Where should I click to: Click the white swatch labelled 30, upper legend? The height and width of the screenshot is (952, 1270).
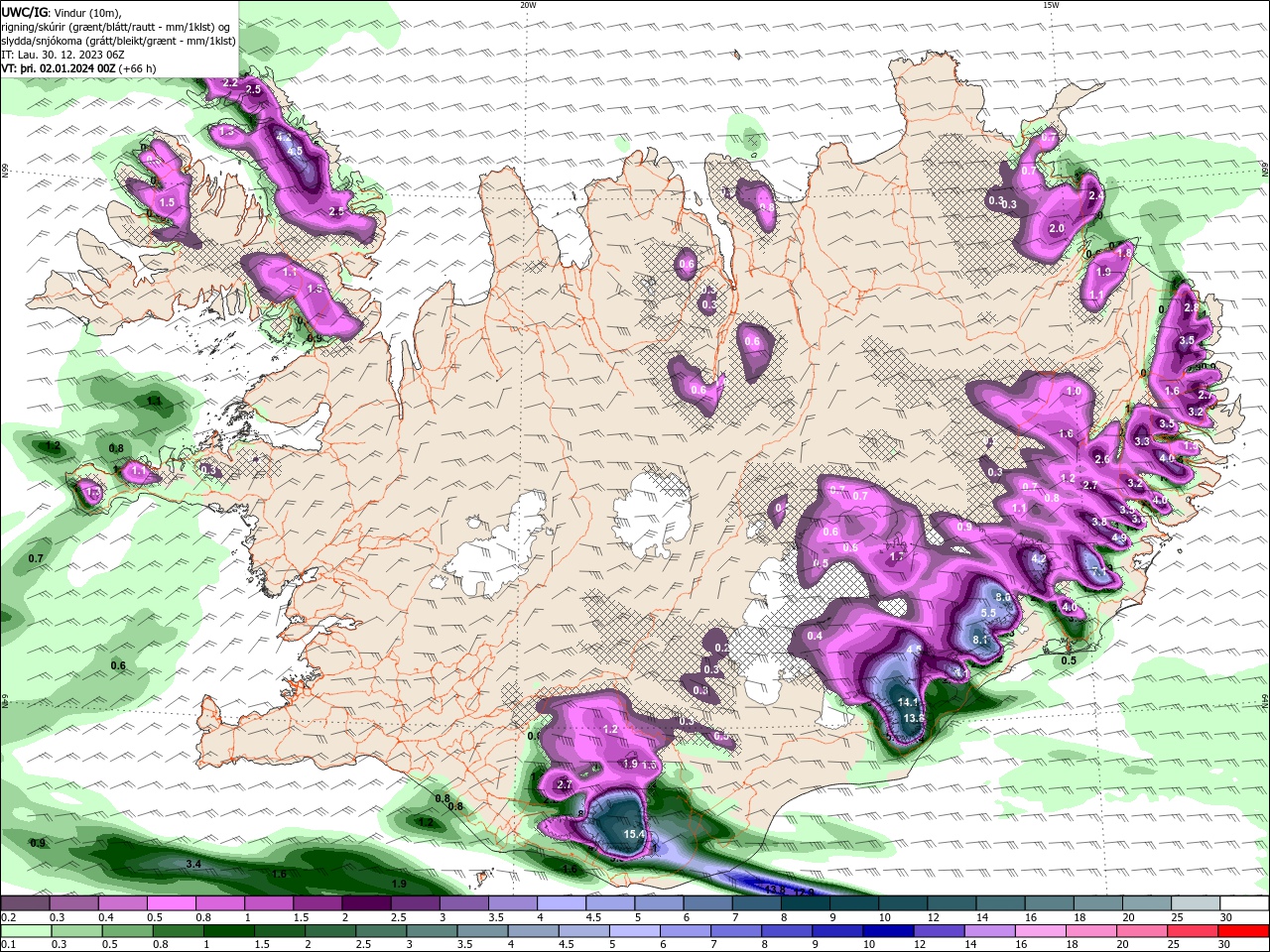[1244, 903]
